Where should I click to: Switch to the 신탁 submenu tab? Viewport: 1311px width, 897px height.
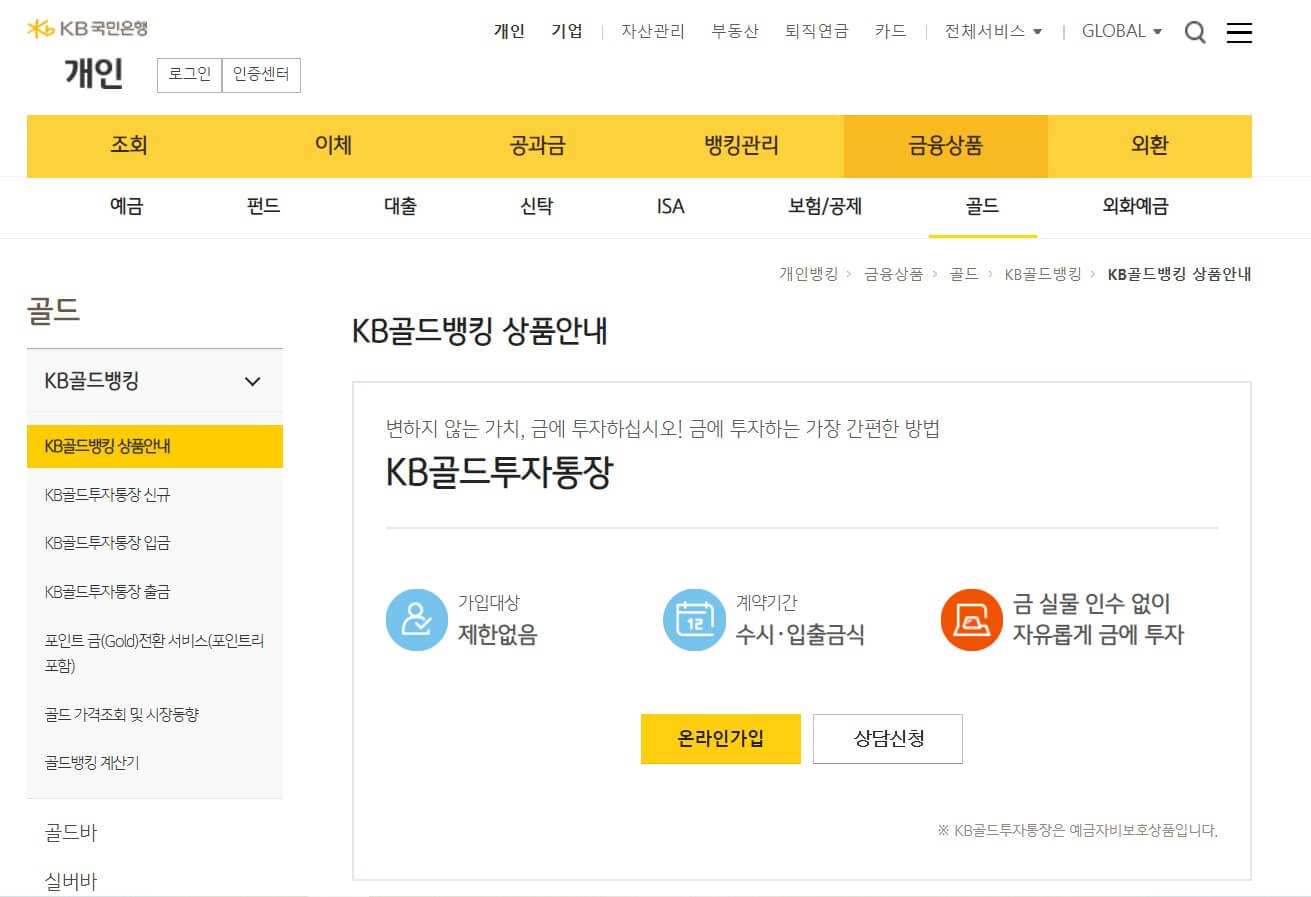[x=537, y=207]
